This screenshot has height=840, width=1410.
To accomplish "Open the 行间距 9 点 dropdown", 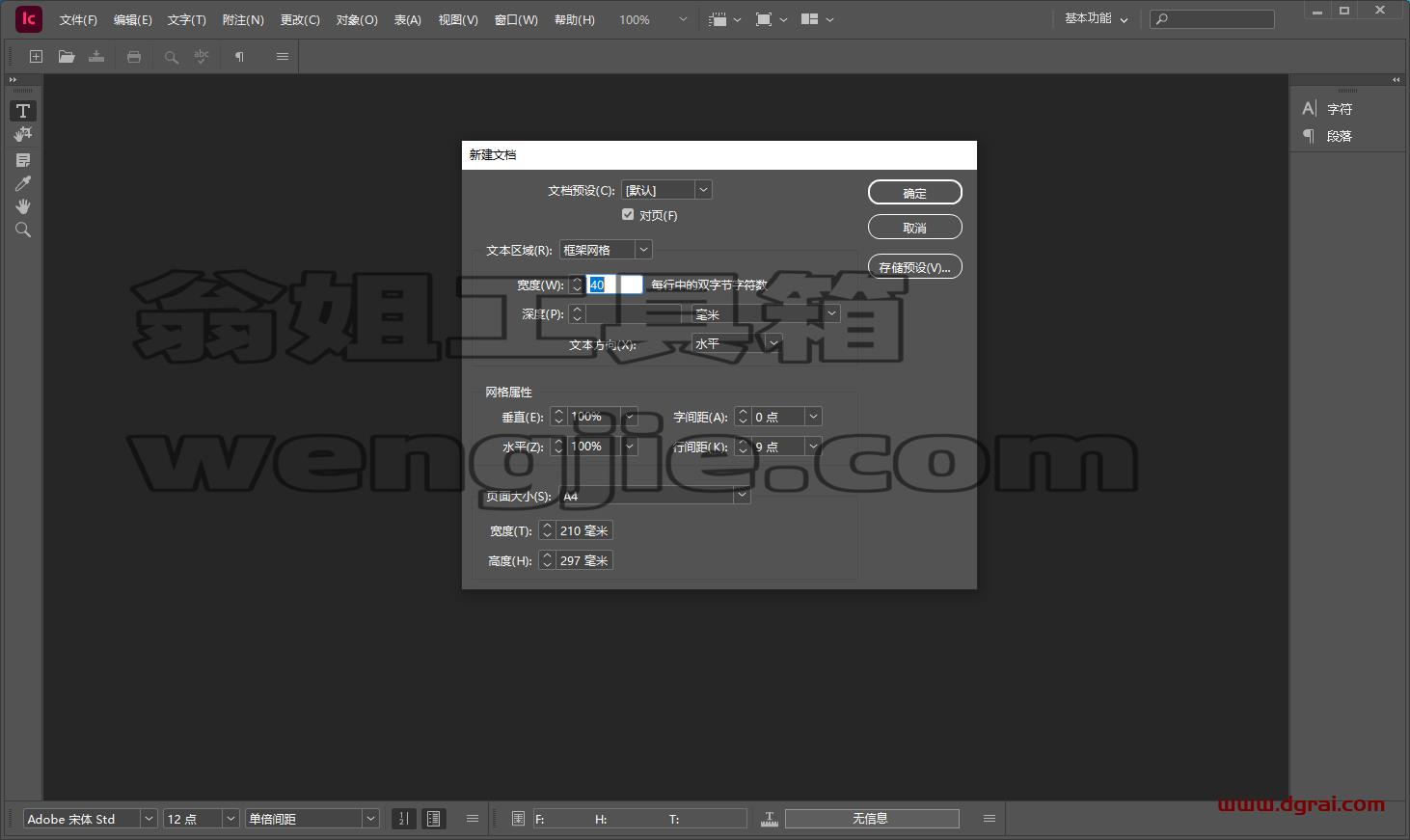I will pos(813,447).
